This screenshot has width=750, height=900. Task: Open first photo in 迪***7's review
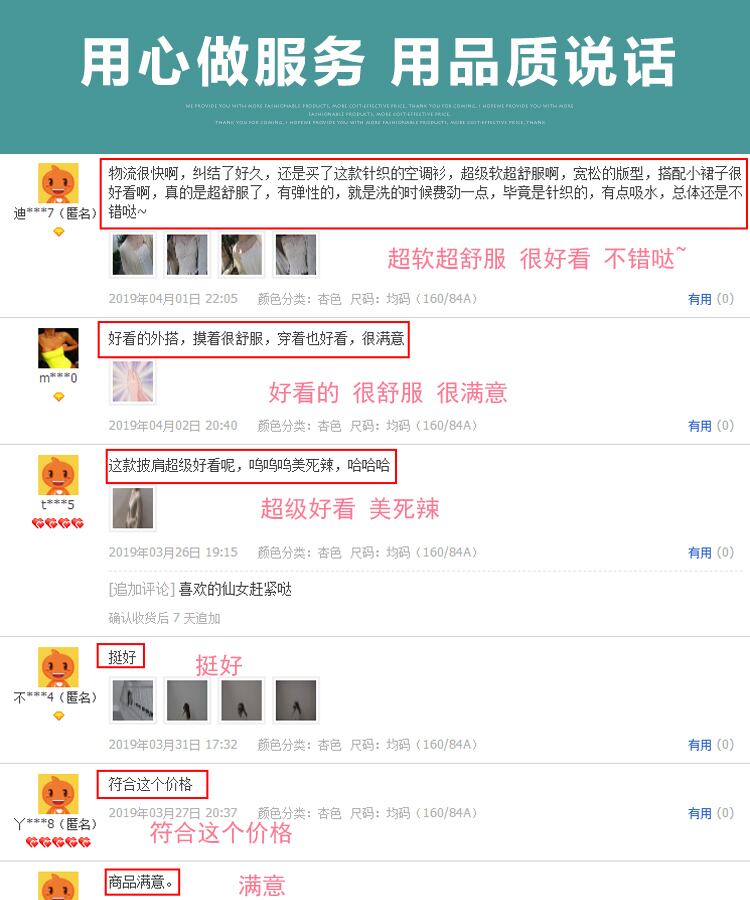pyautogui.click(x=133, y=255)
